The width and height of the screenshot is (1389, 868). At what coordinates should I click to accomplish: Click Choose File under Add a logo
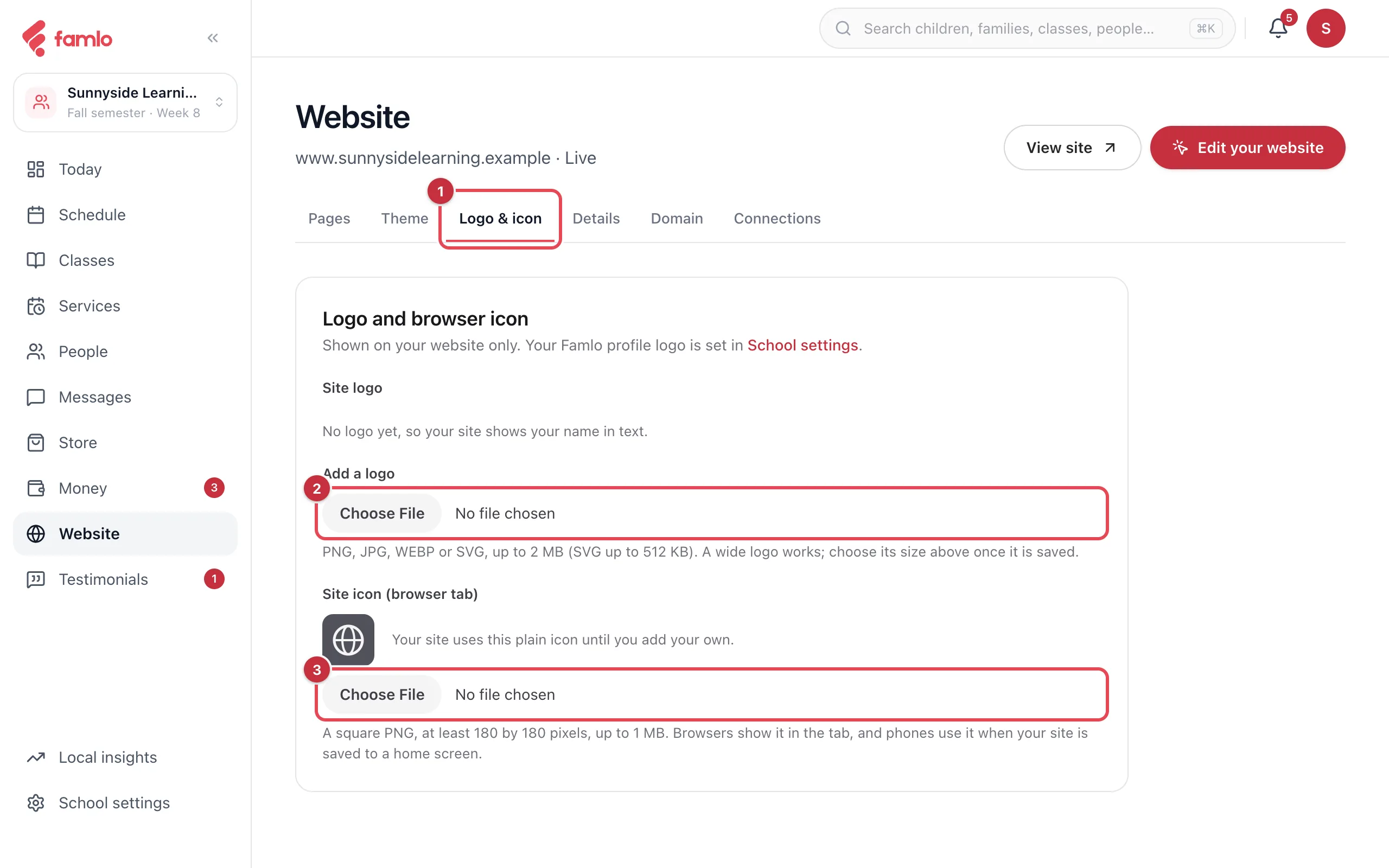(381, 513)
